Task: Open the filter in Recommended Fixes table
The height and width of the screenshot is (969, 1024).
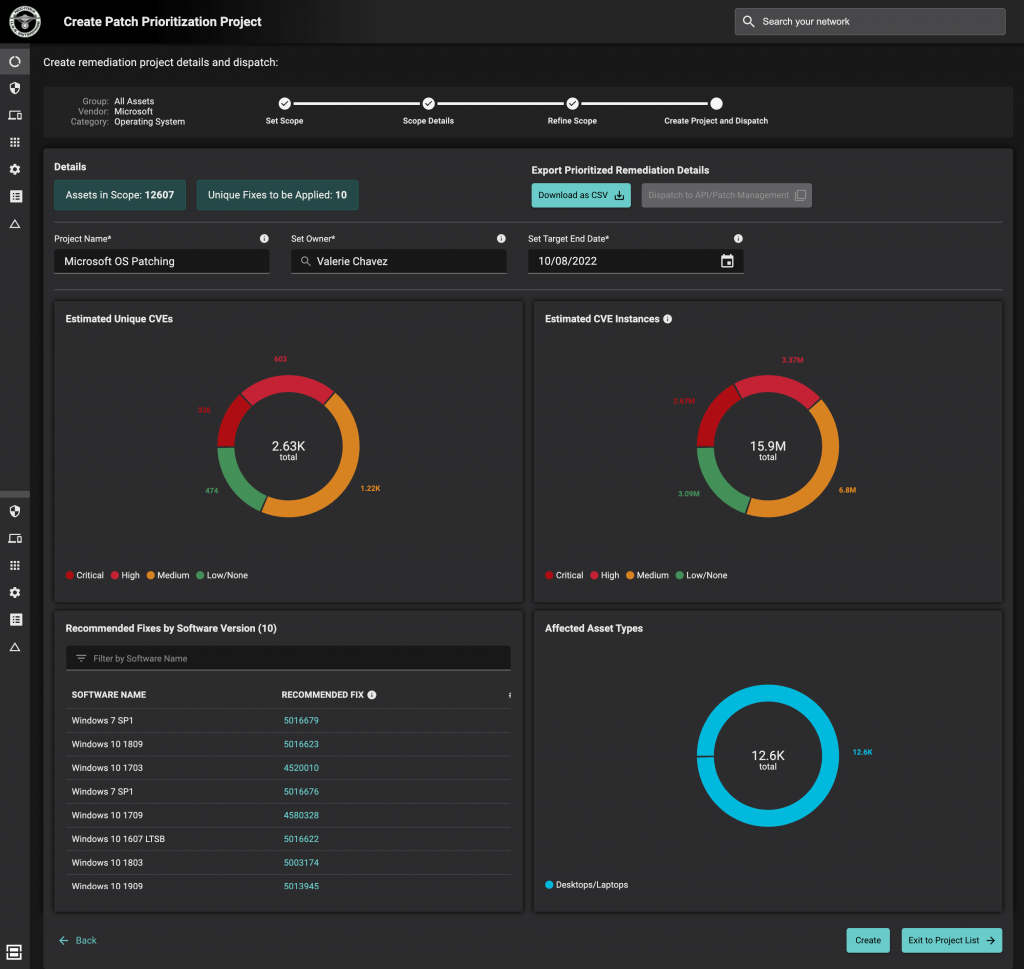Action: point(79,657)
